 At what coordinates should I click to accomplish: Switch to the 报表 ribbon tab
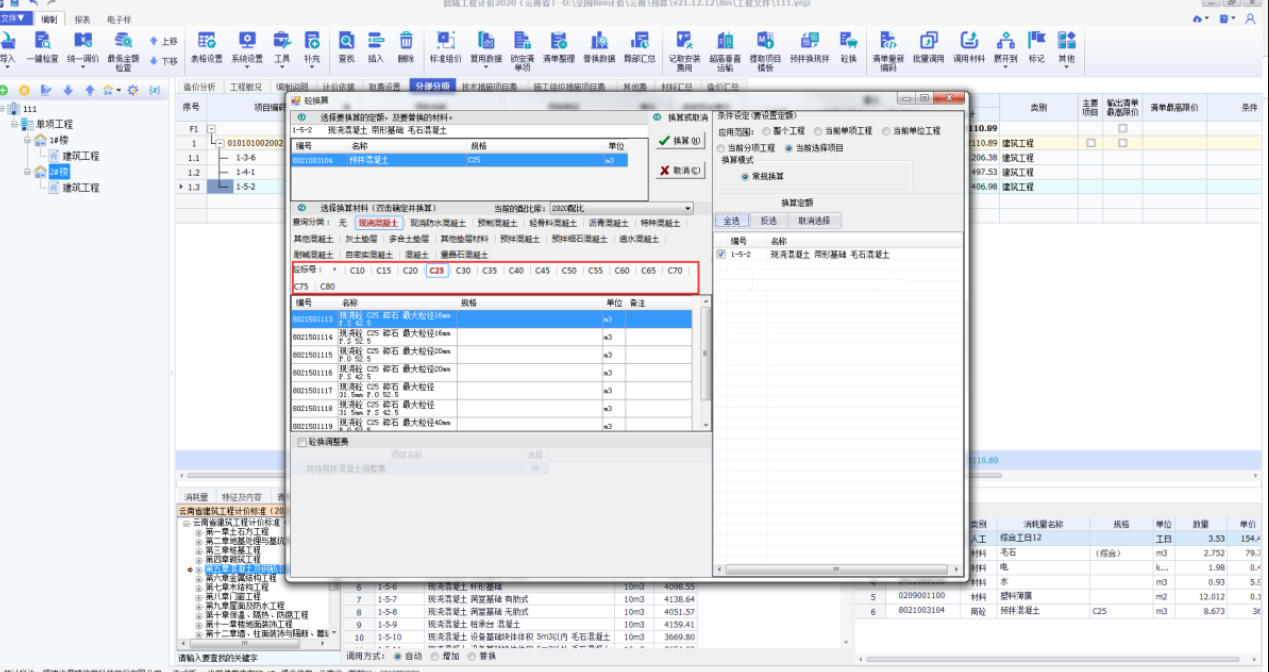click(x=82, y=19)
